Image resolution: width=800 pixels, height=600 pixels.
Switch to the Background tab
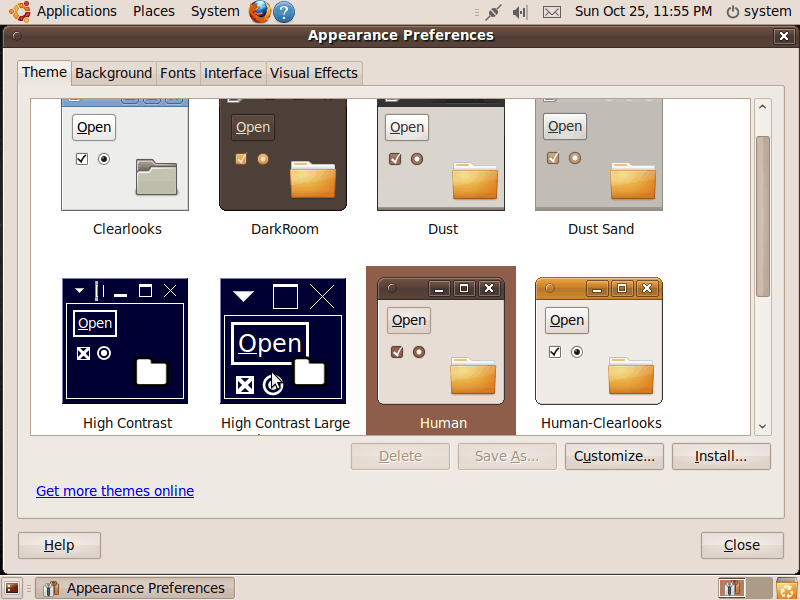point(114,73)
